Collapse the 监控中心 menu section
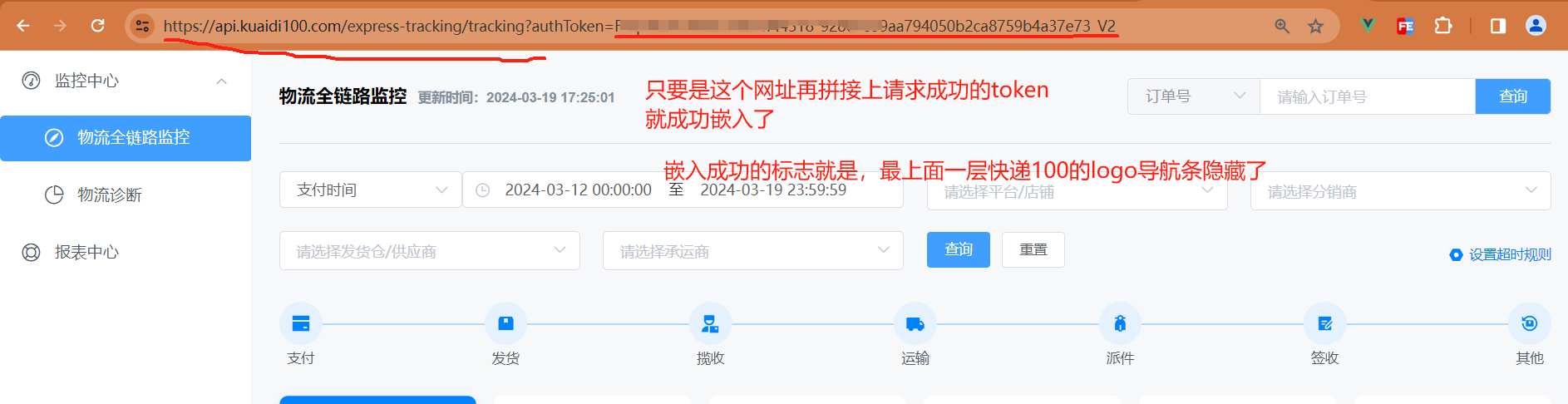This screenshot has width=1568, height=404. pyautogui.click(x=221, y=81)
